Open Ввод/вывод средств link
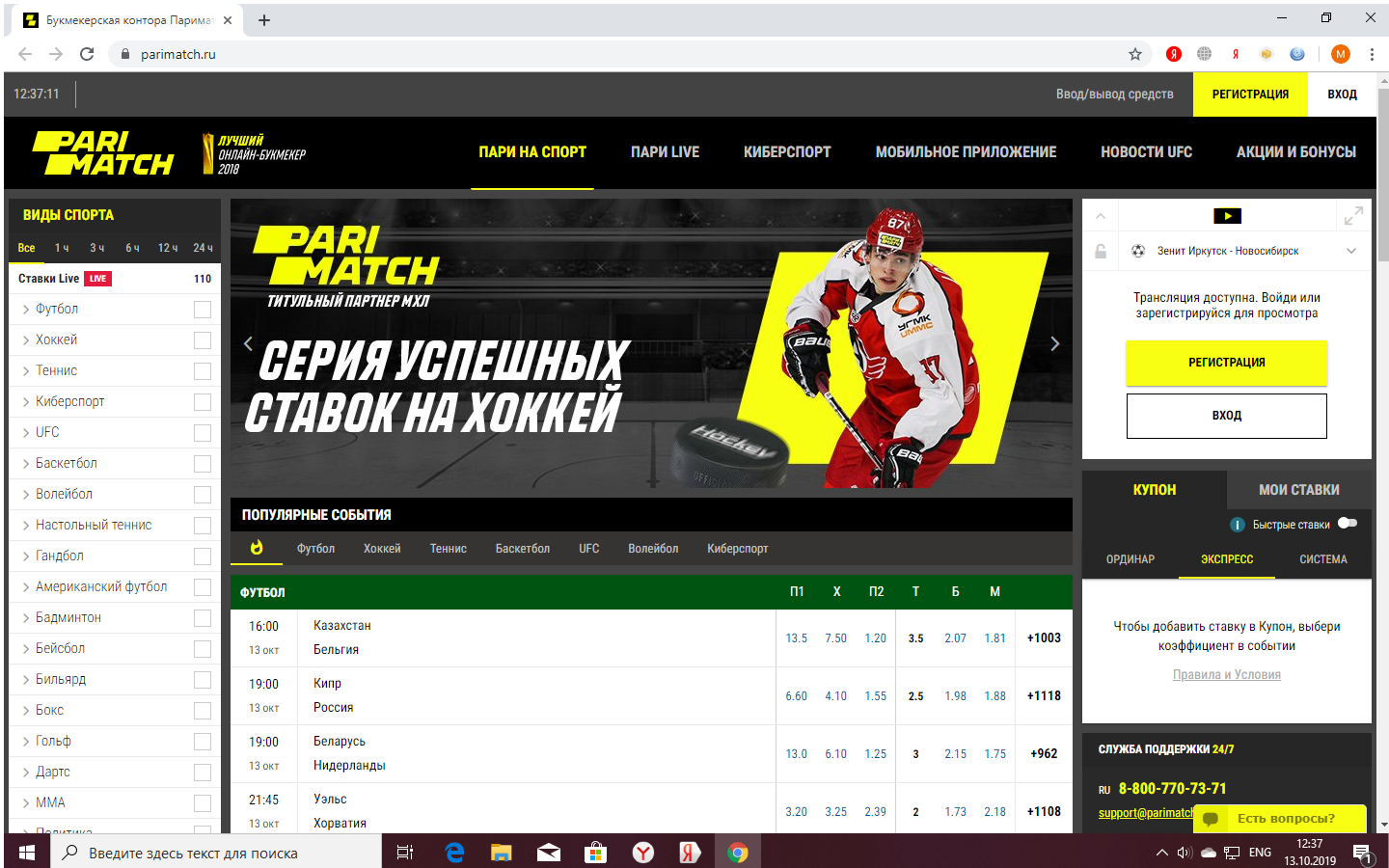The width and height of the screenshot is (1389, 868). click(1114, 95)
